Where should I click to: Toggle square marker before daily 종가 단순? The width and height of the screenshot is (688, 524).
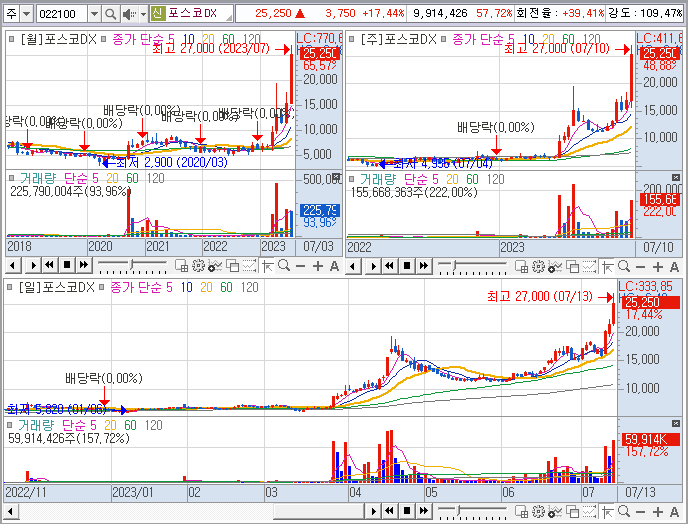coord(102,287)
